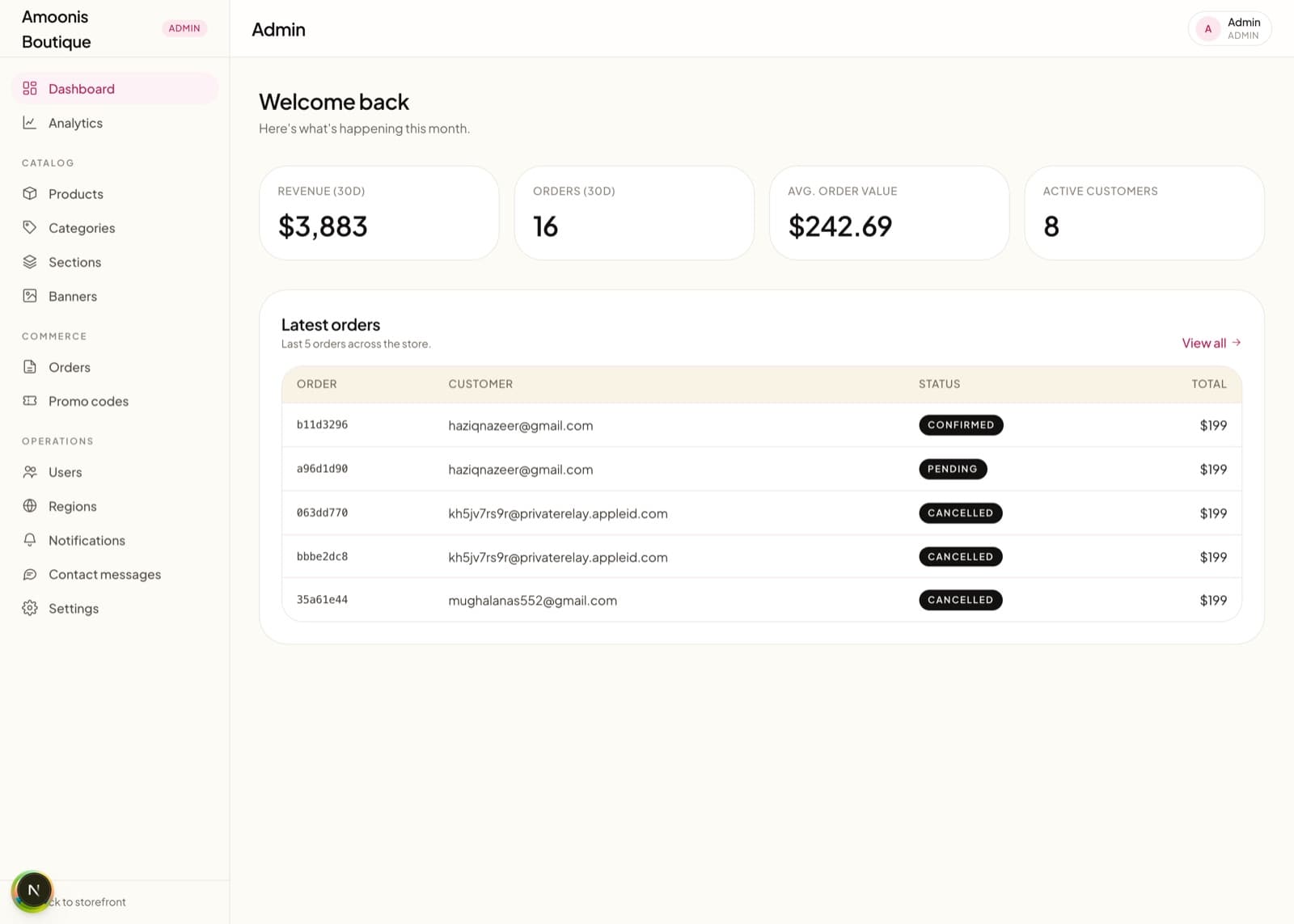The width and height of the screenshot is (1294, 924).
Task: Click the $242.69 average order value
Action: 839,226
